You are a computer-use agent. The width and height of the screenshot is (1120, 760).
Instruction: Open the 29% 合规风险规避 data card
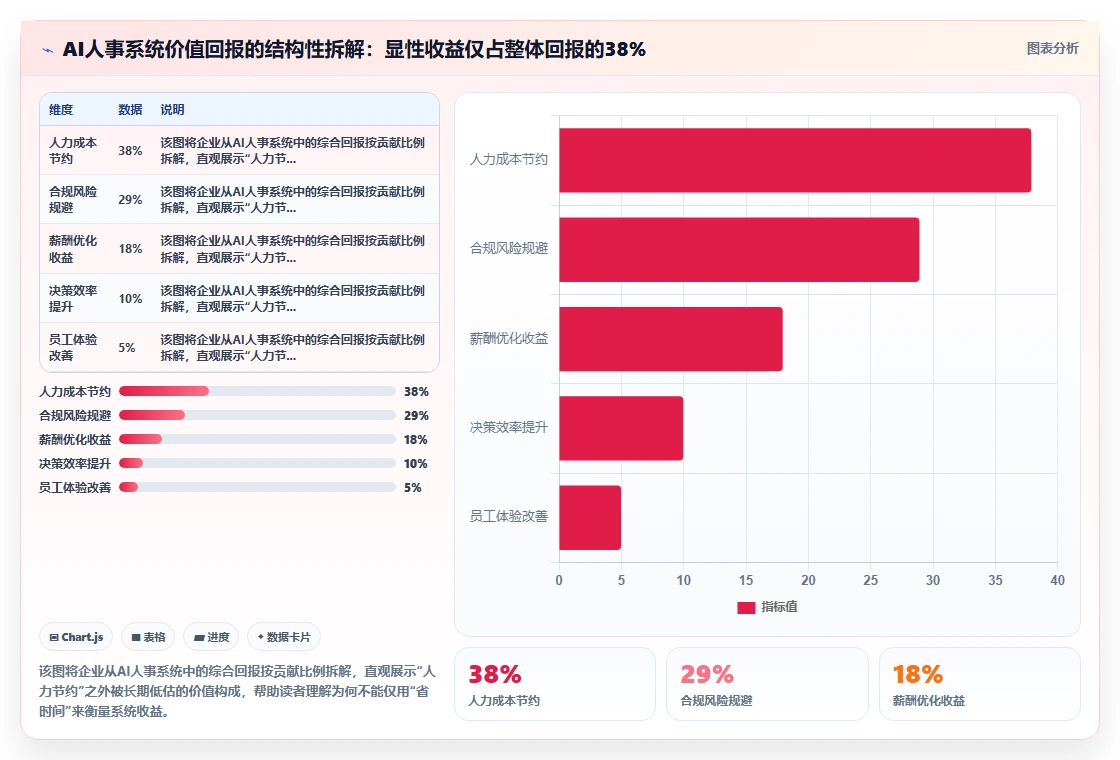(767, 684)
